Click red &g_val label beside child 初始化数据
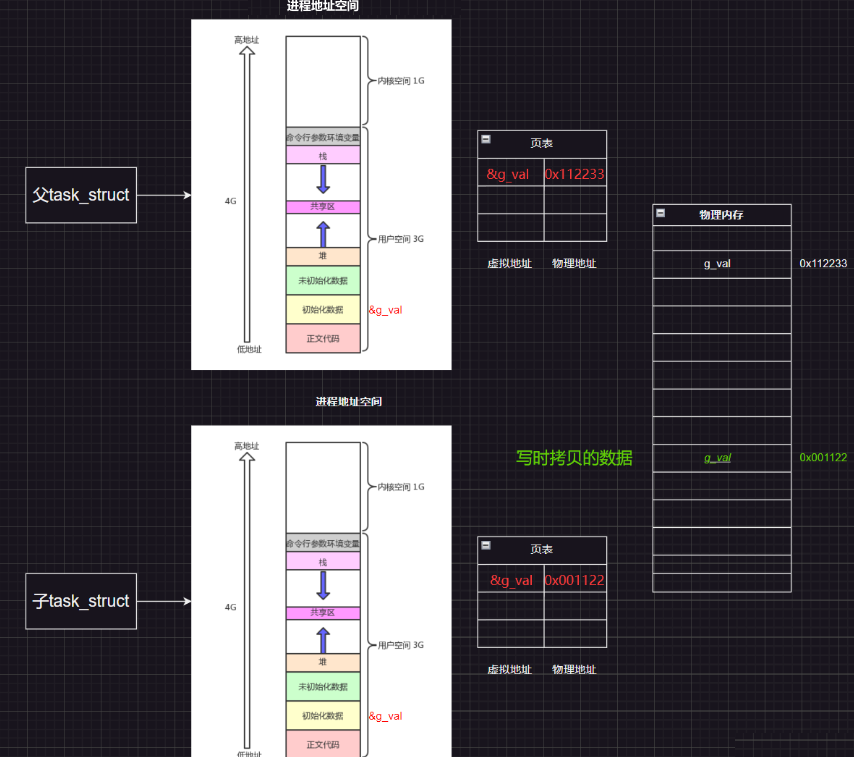This screenshot has height=757, width=854. click(x=386, y=716)
